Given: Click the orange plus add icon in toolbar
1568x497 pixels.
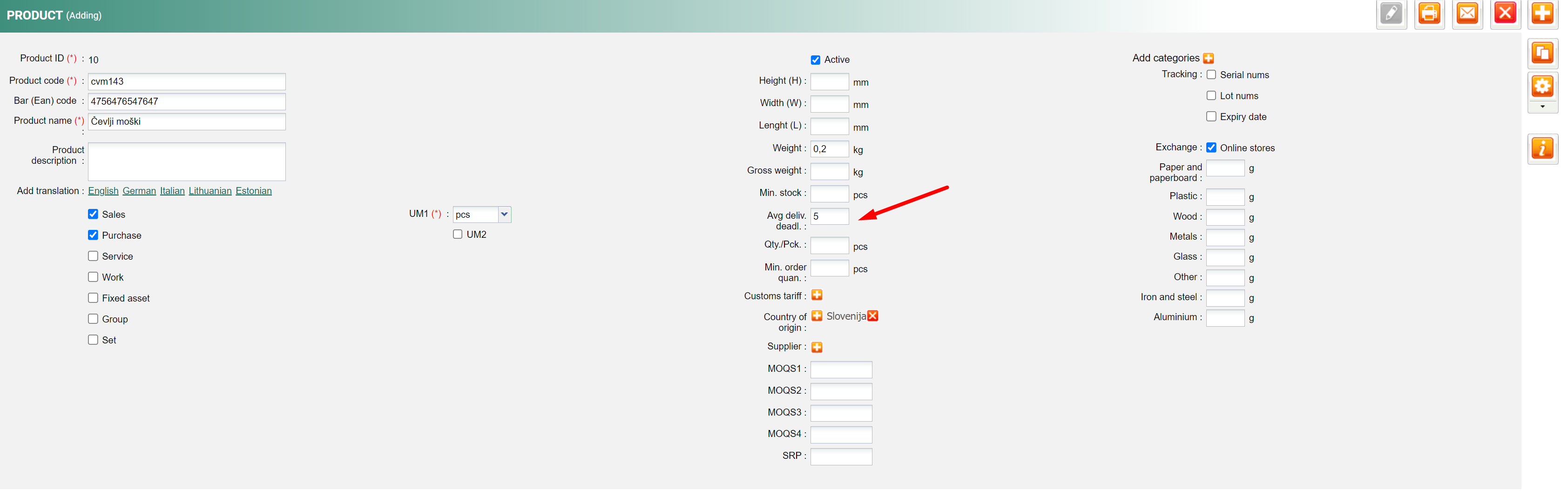Looking at the screenshot, I should coord(1542,13).
